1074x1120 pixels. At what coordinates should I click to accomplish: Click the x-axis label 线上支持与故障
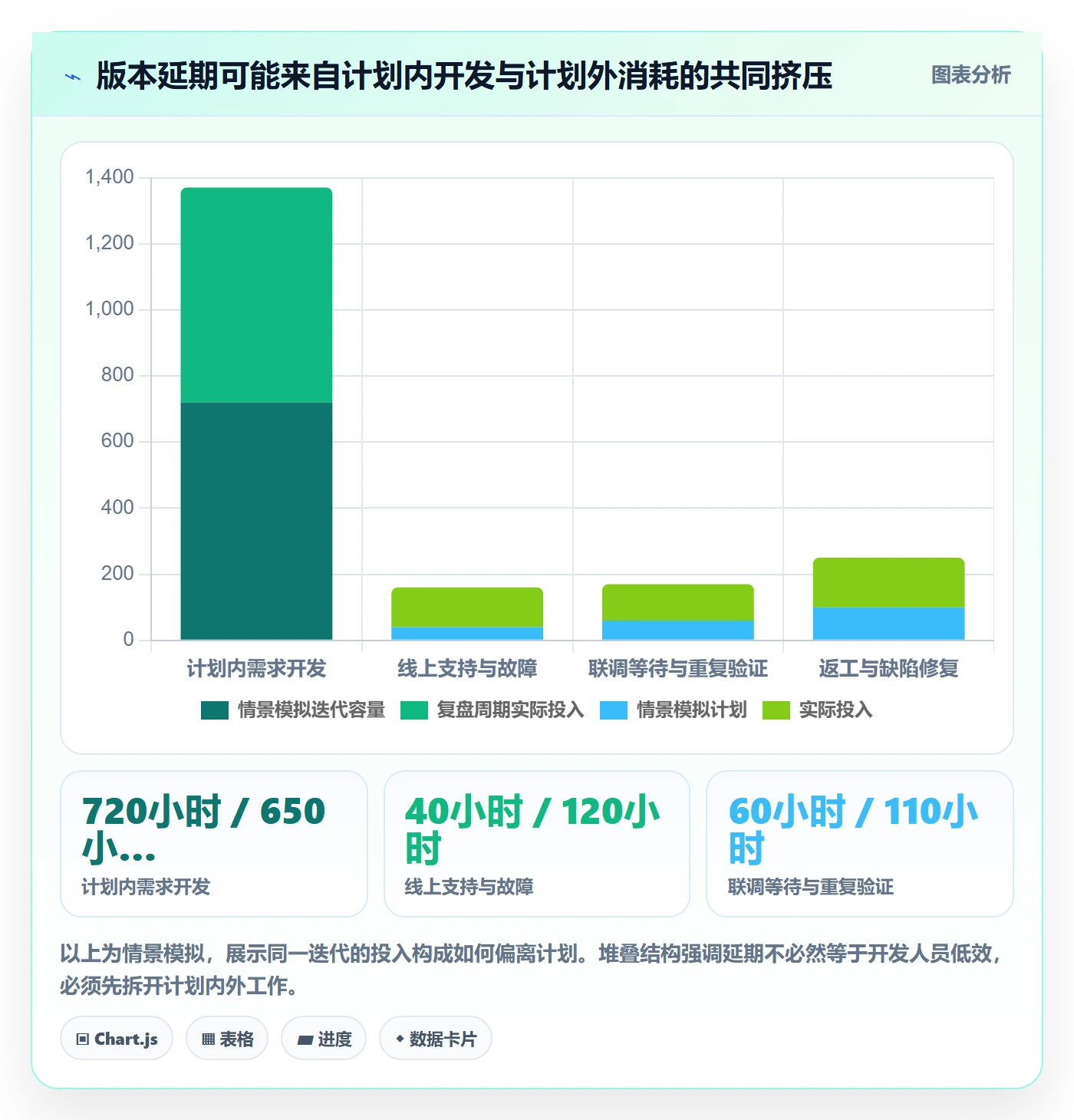coord(467,669)
